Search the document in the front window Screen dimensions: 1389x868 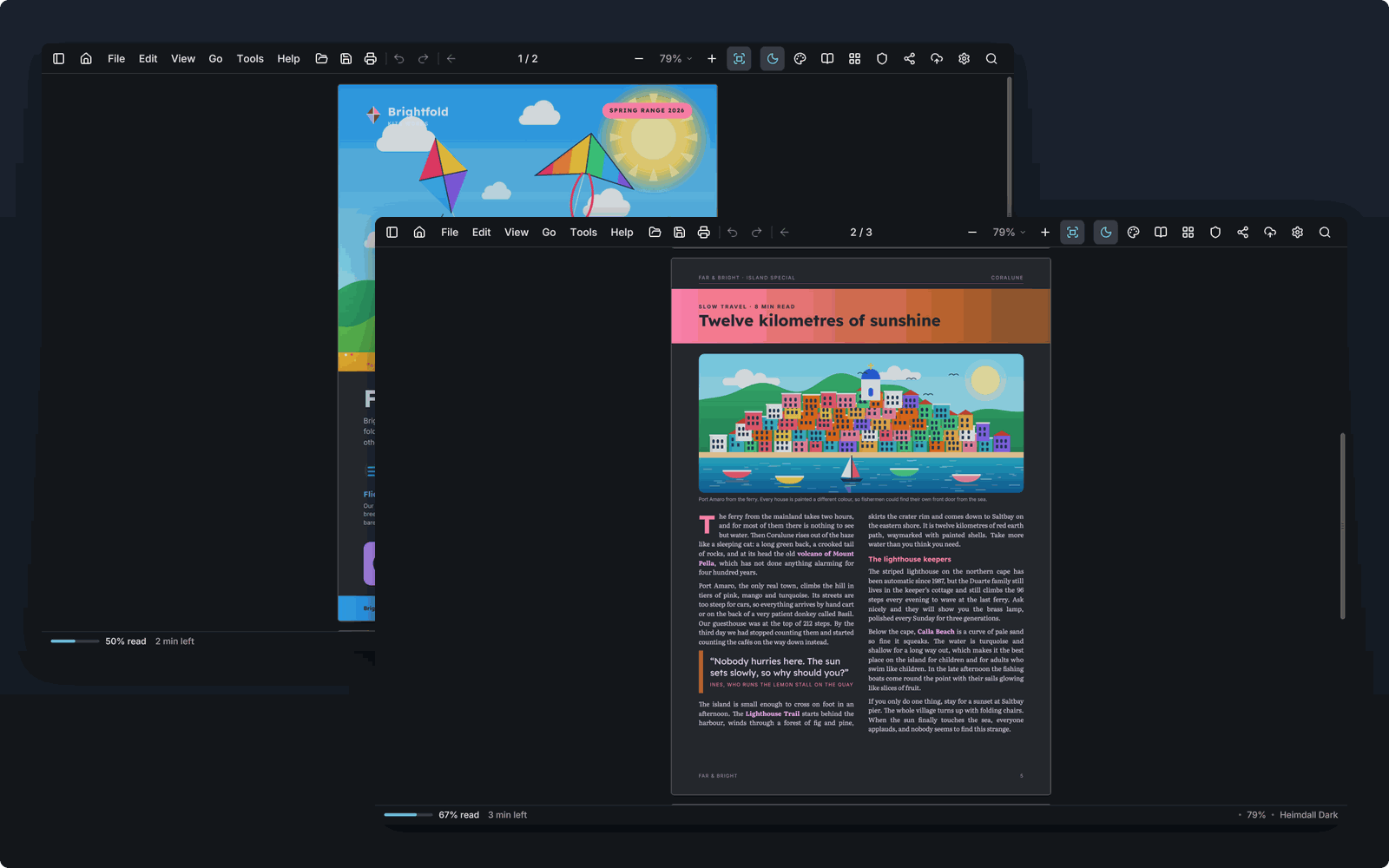click(x=1325, y=233)
